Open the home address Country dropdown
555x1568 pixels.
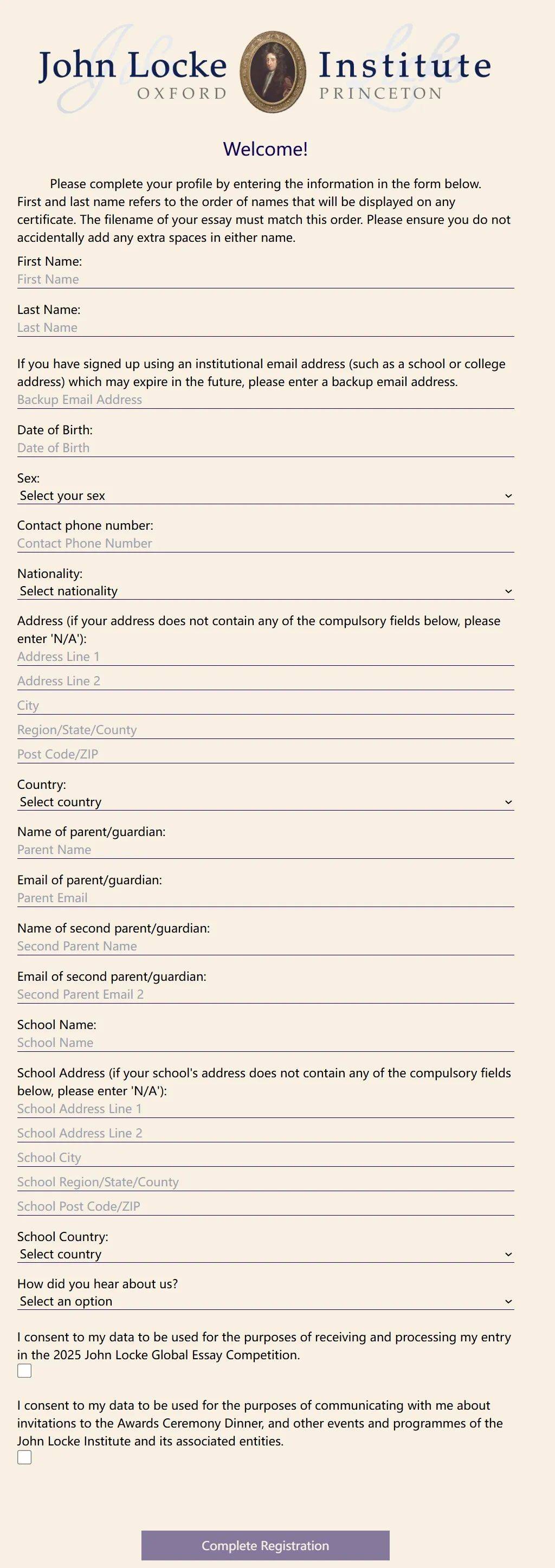pos(266,802)
